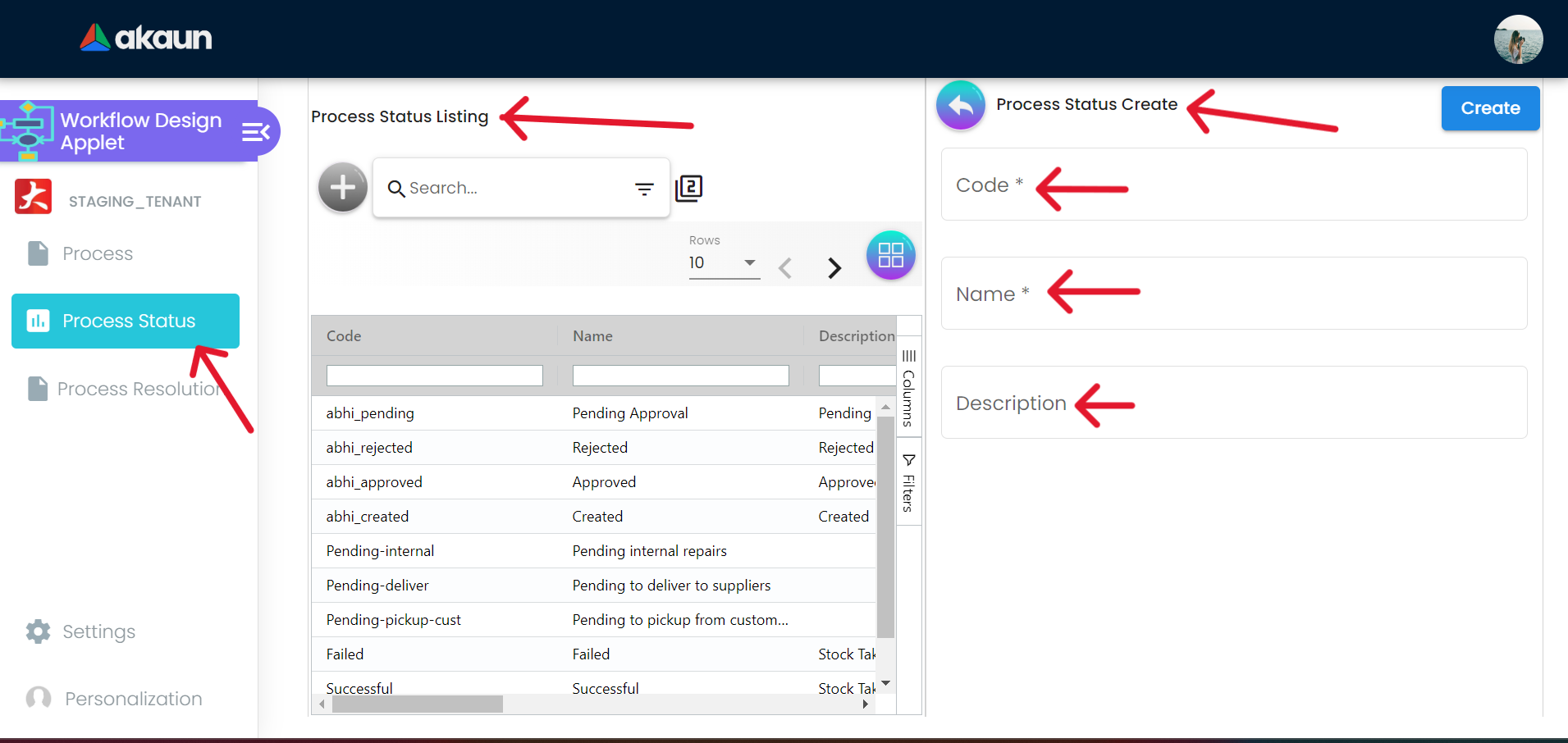The image size is (1568, 743).
Task: Click the Settings gear icon
Action: point(38,631)
